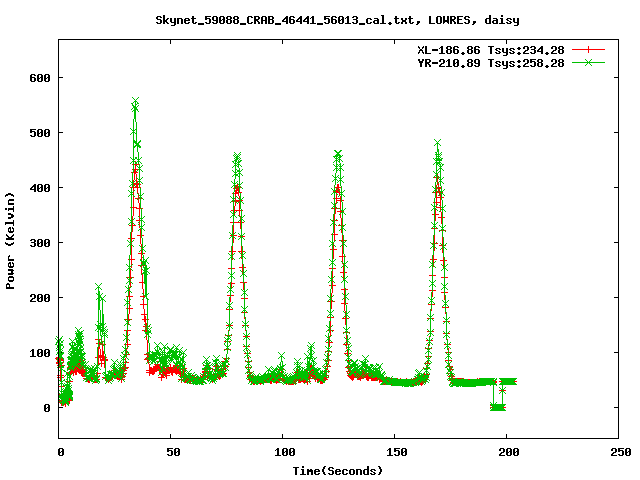Click the Power (Kelvin) y-axis label
This screenshot has height=480, width=640.
[x=11, y=240]
